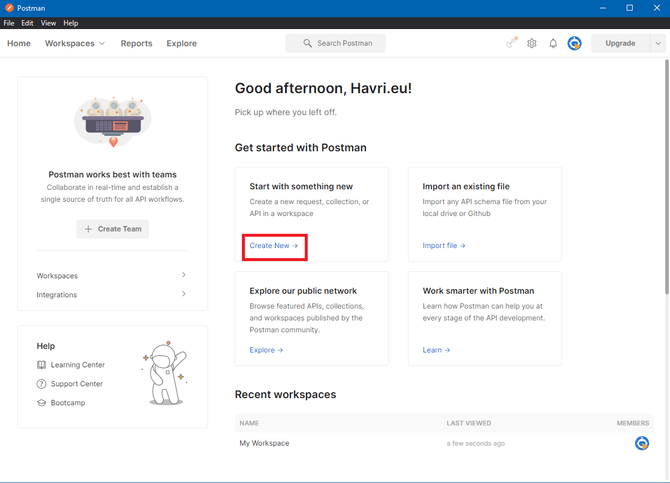Expand Workspaces chevron in left panel
Screen dimensions: 670x483
click(184, 275)
